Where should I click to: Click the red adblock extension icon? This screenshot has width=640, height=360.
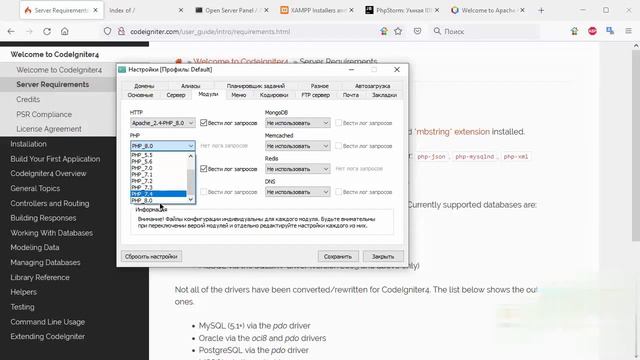tap(592, 31)
